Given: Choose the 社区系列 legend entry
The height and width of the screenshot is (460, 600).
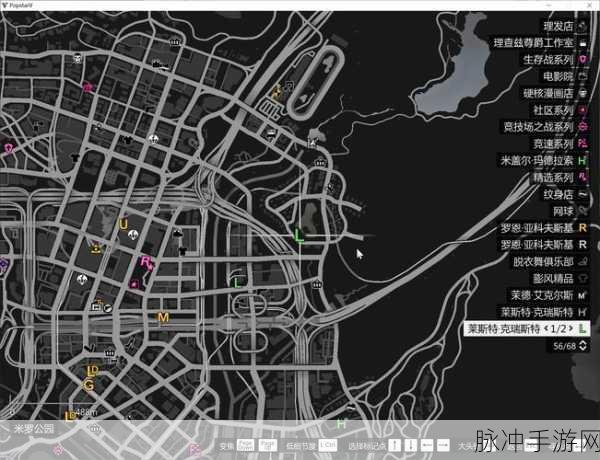Looking at the screenshot, I should tap(561, 110).
